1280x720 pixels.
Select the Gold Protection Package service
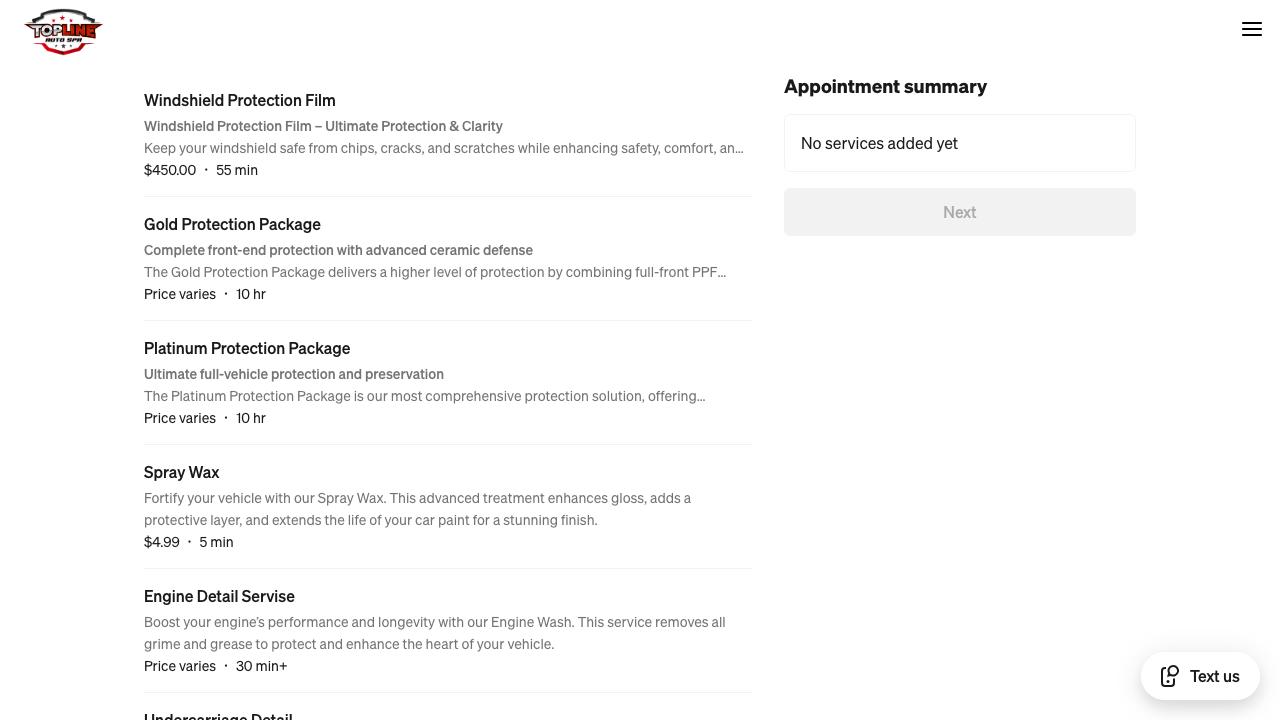point(232,224)
